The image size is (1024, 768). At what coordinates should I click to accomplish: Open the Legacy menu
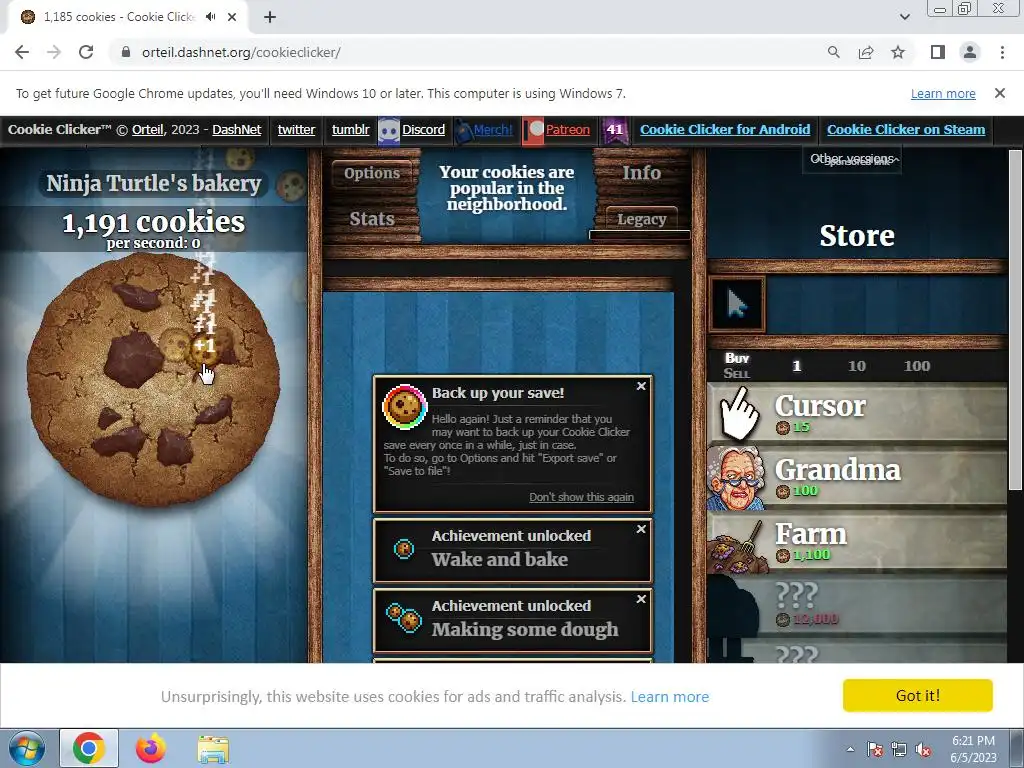pos(641,219)
